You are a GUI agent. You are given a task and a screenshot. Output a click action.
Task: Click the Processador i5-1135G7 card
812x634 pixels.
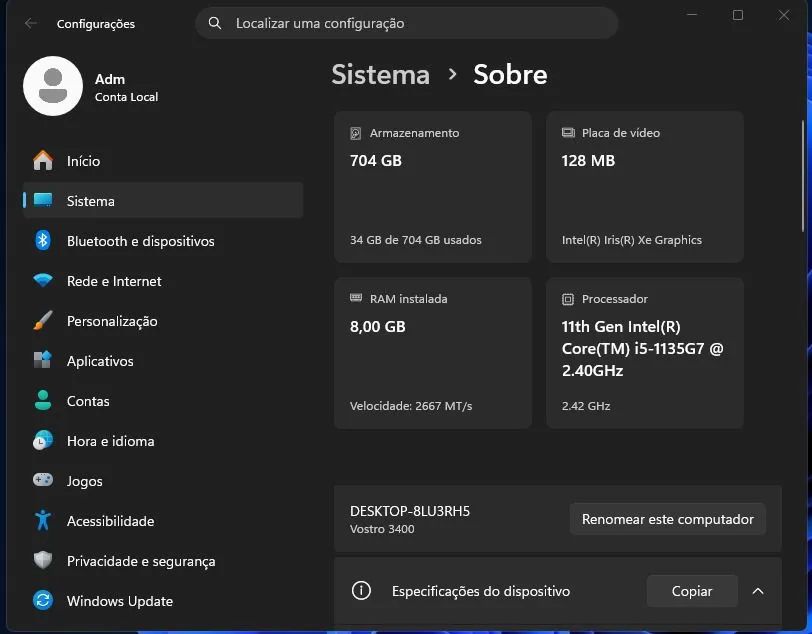(x=645, y=353)
